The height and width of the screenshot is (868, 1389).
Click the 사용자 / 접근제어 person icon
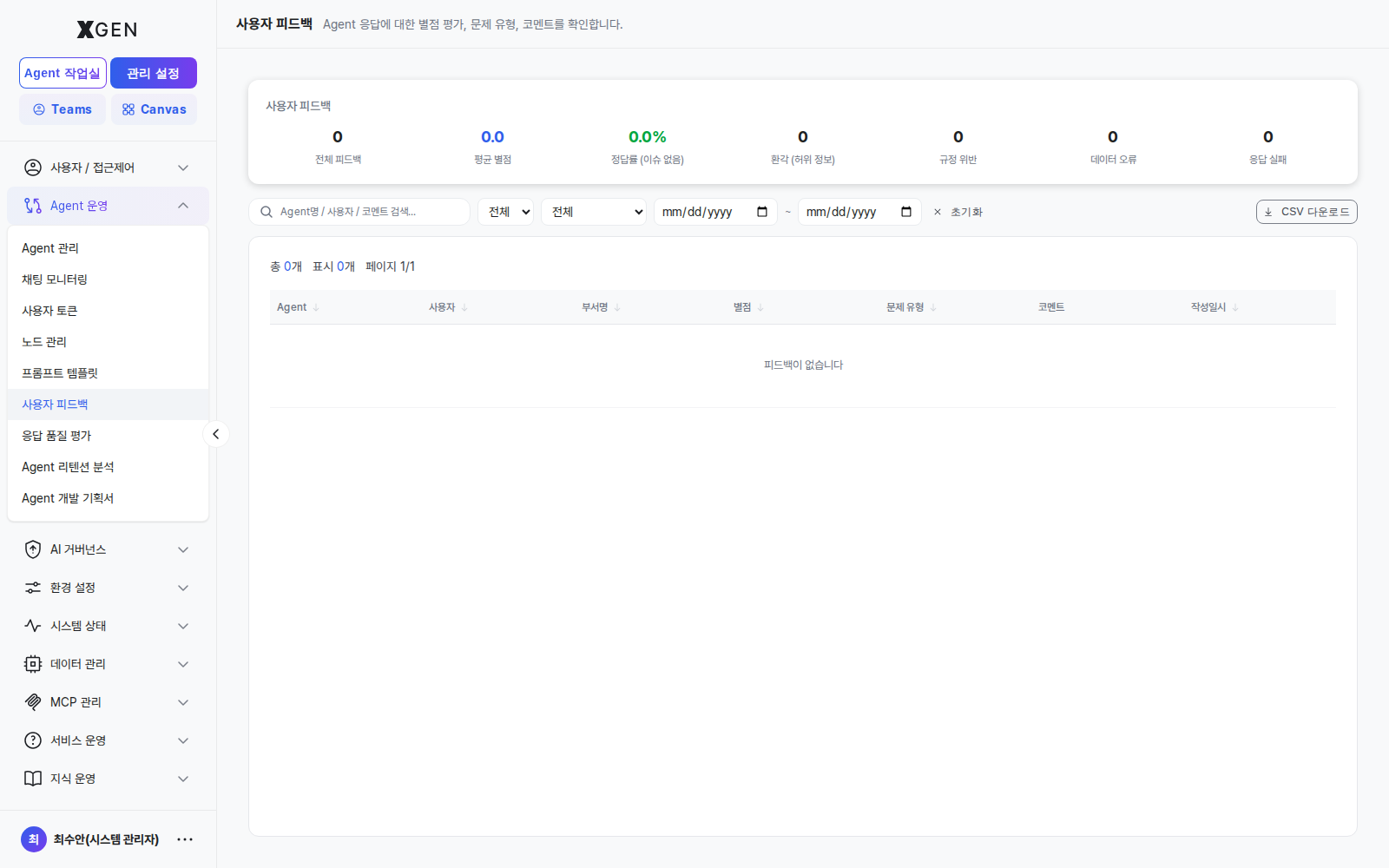click(x=33, y=168)
